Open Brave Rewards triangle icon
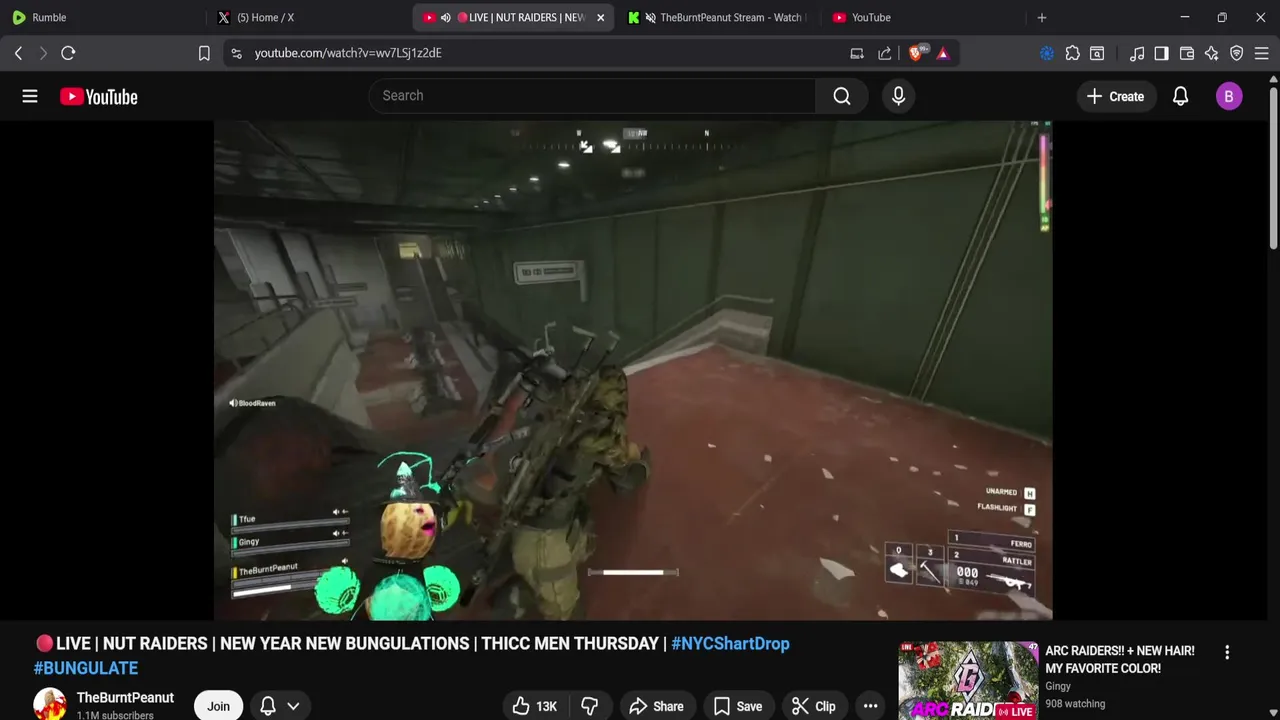The width and height of the screenshot is (1280, 720). point(943,53)
